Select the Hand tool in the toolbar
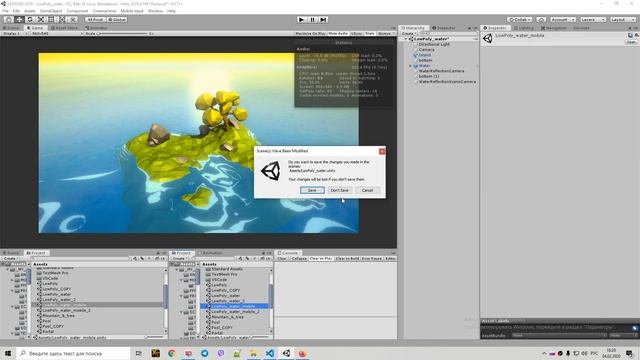Image resolution: width=640 pixels, height=360 pixels. tap(8, 19)
